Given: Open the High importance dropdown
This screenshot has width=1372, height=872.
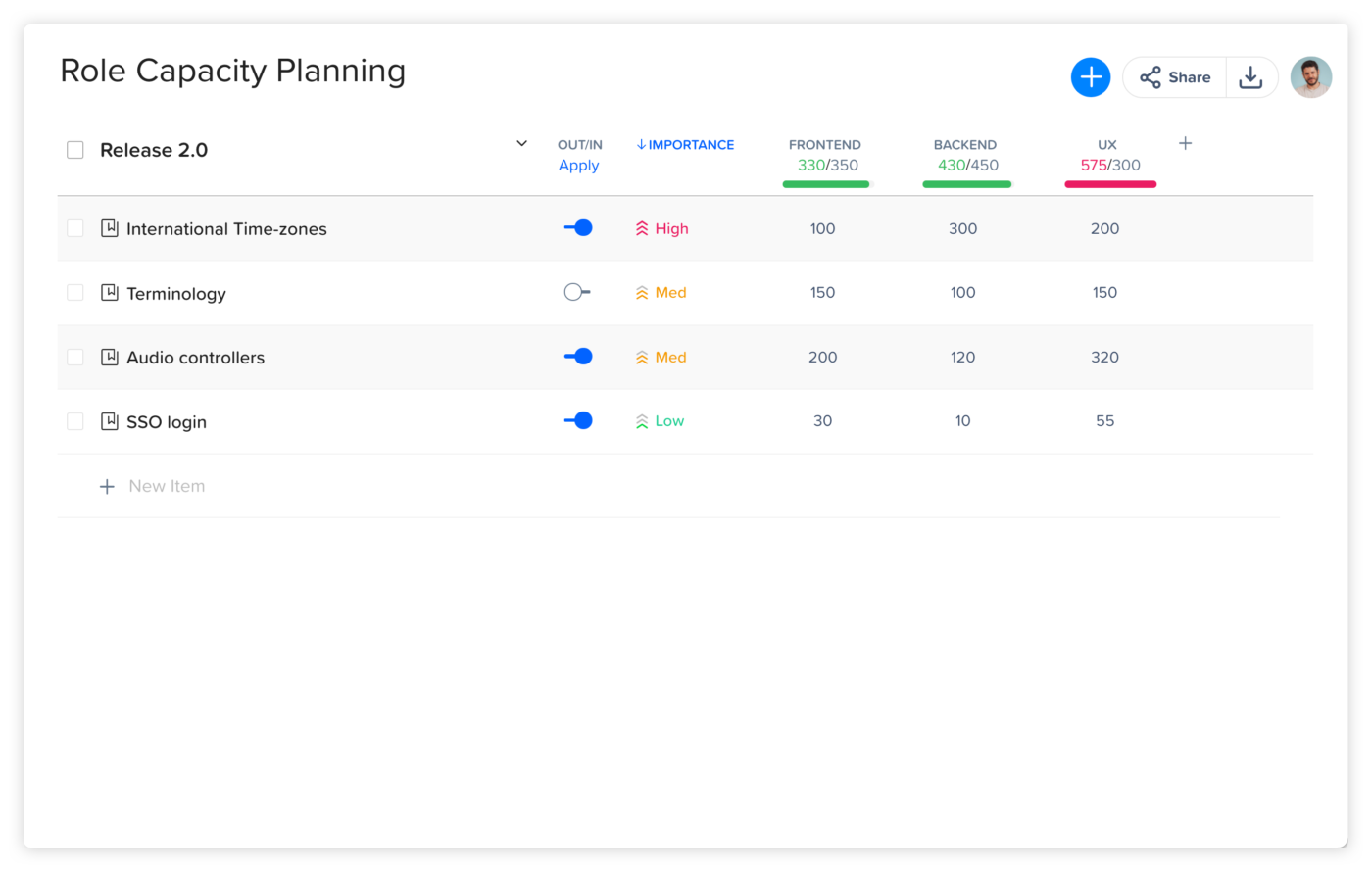Looking at the screenshot, I should pyautogui.click(x=662, y=228).
